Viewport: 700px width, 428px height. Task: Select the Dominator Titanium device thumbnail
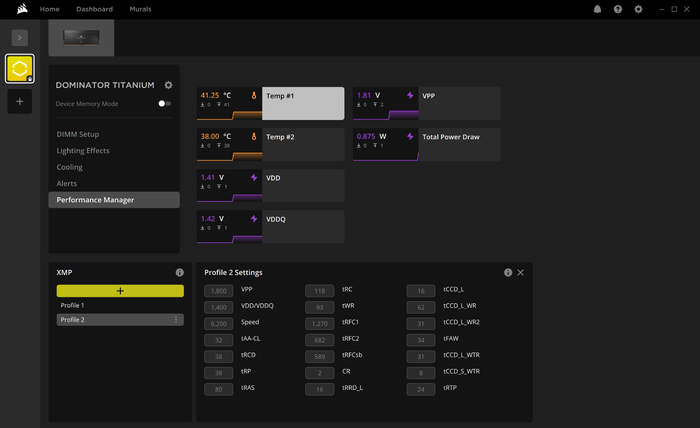[81, 37]
